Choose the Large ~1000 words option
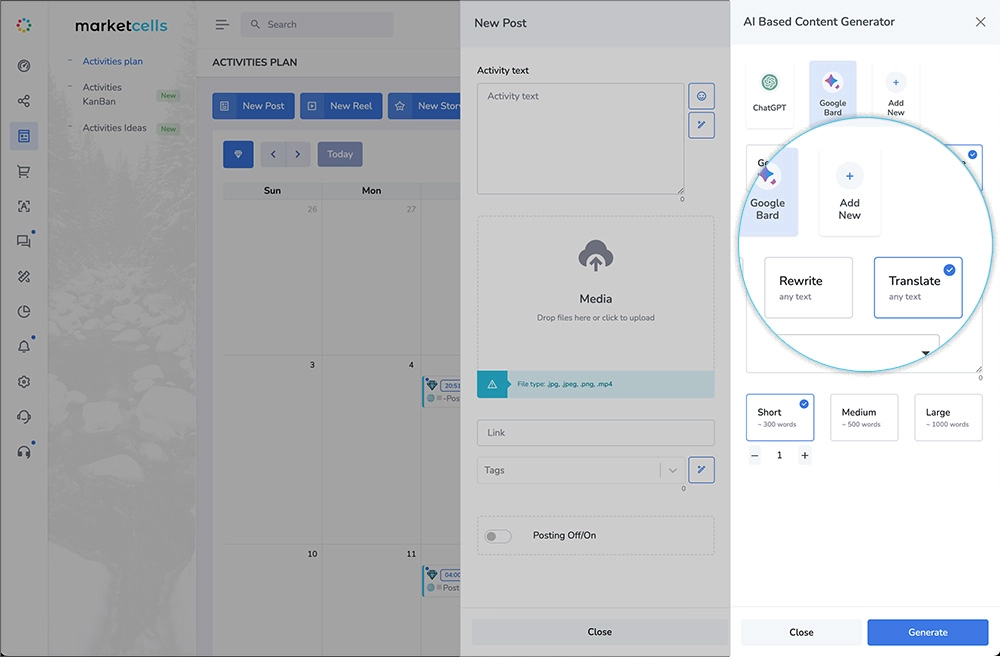 click(947, 417)
